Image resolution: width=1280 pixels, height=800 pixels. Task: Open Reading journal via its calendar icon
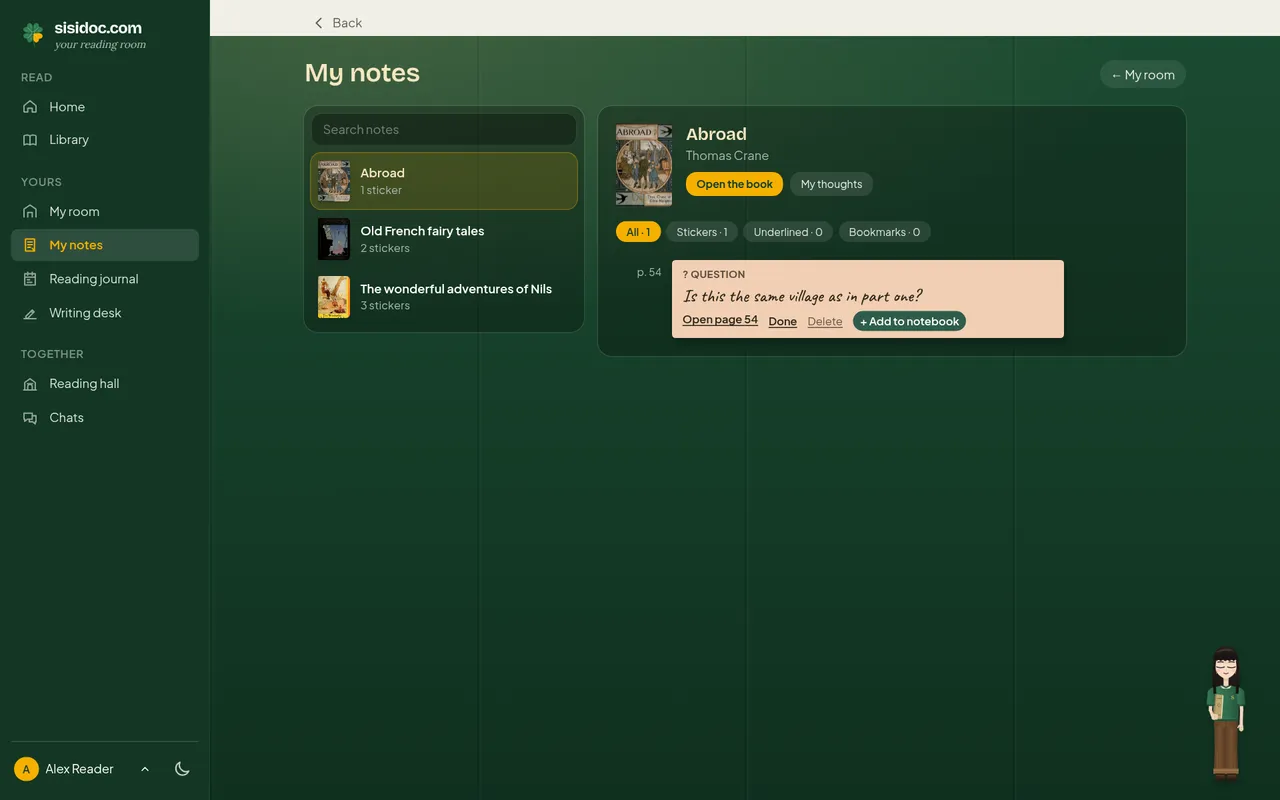(x=30, y=279)
